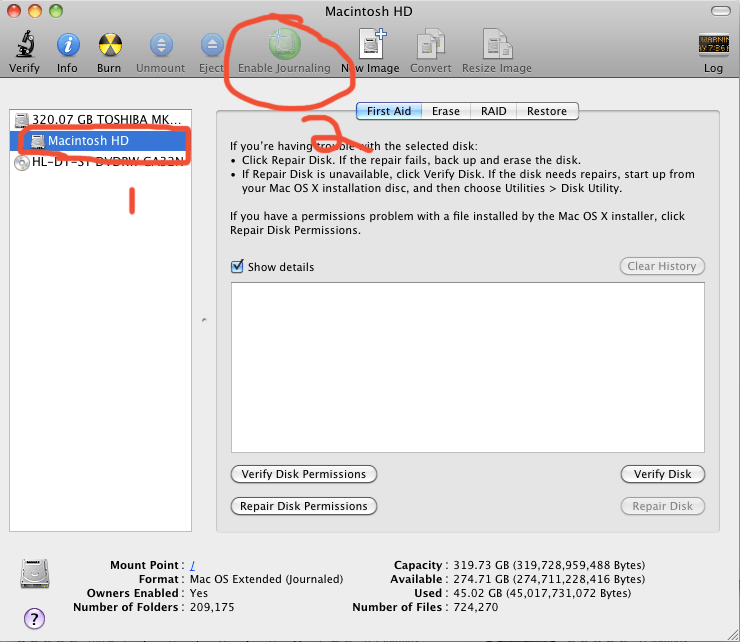Open the Mount Point slash link
Screen dimensions: 740x642
click(x=193, y=565)
